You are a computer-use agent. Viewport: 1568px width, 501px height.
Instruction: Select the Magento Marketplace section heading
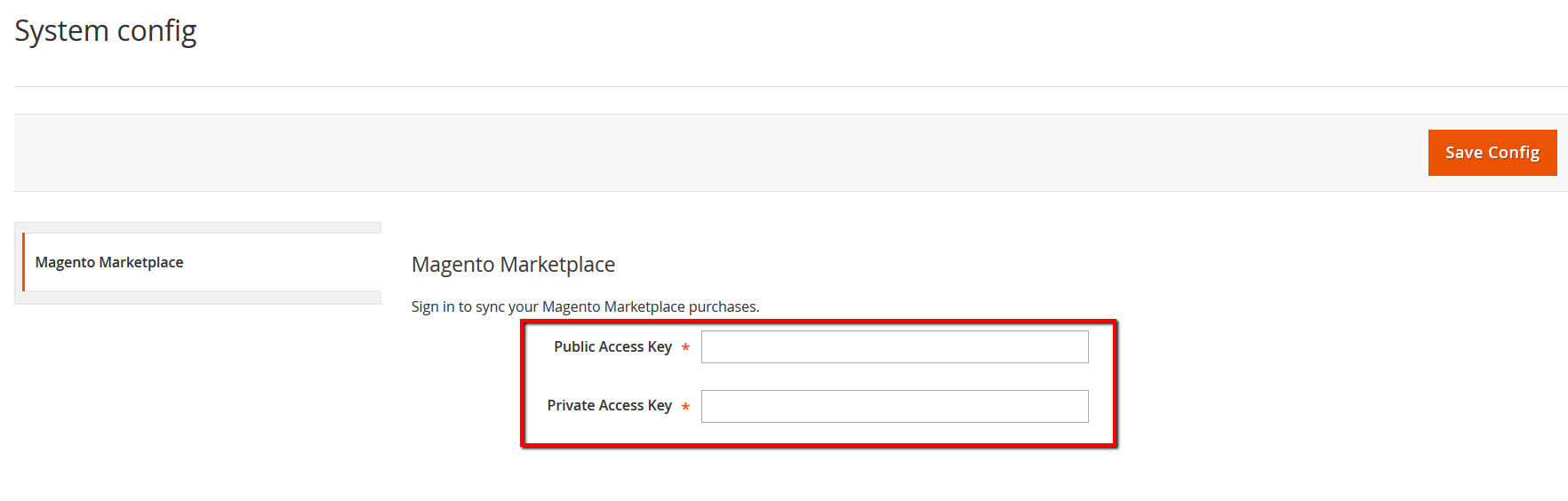click(513, 265)
